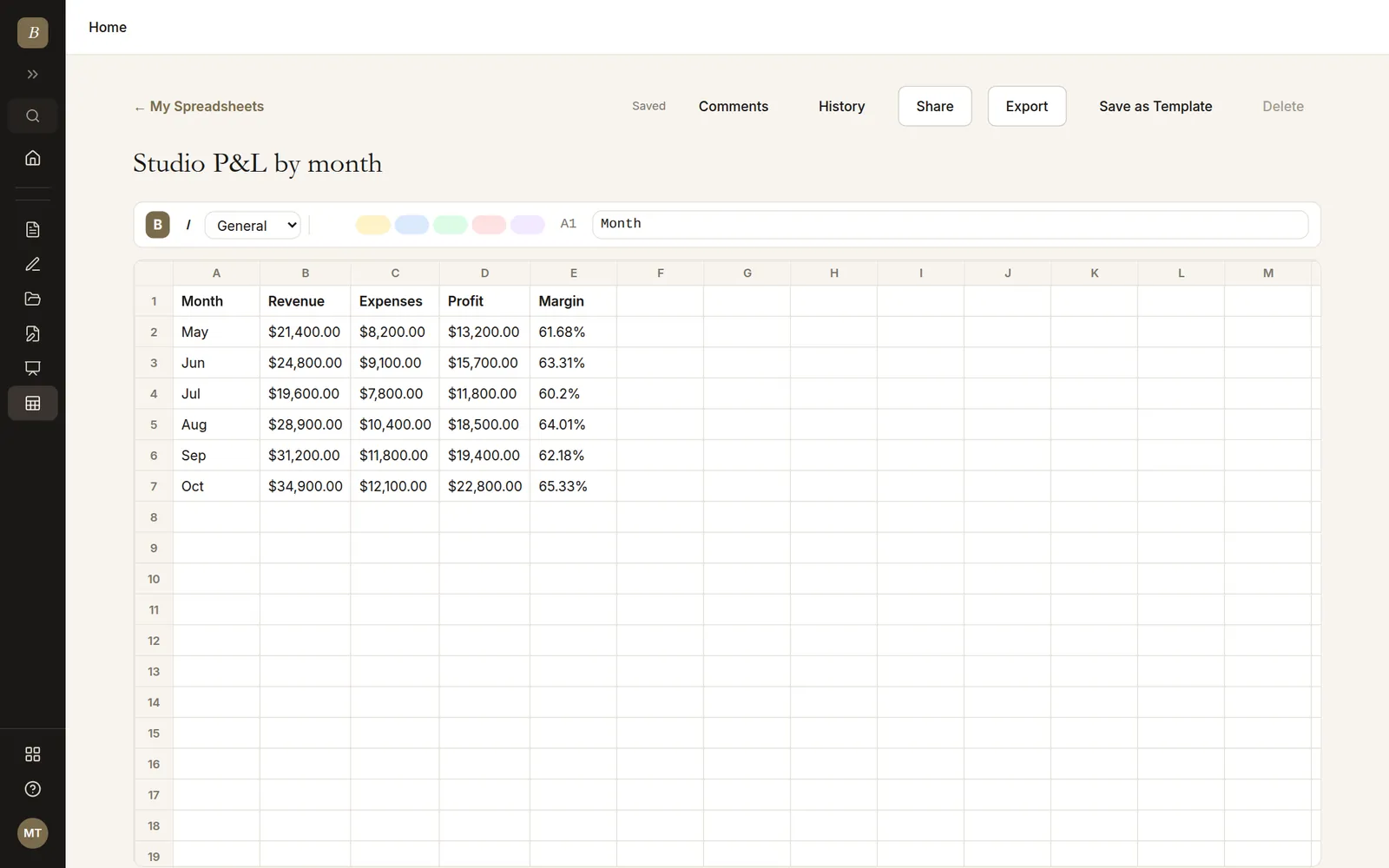Screen dimensions: 1389x868
Task: Select the spreadsheet table icon in sidebar
Action: (32, 404)
